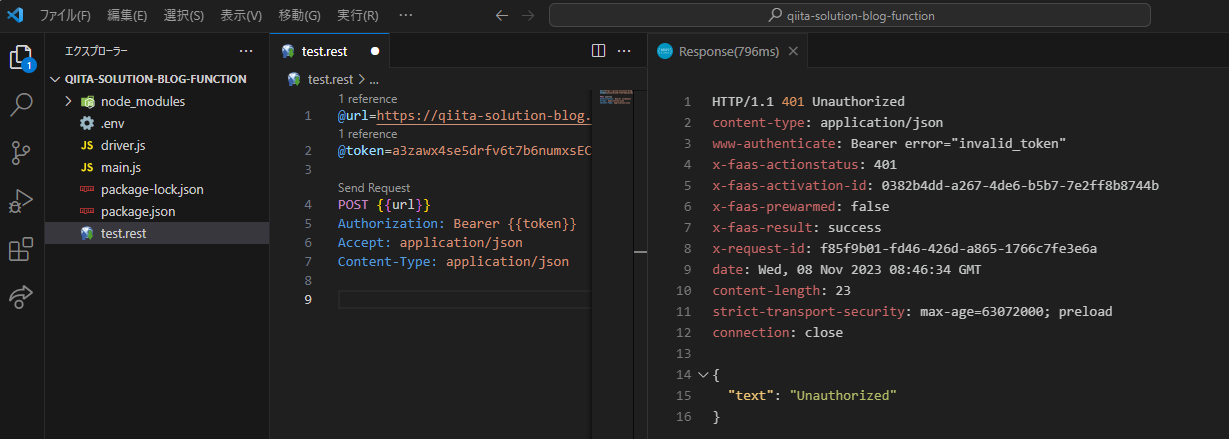Open the ファイル(F) menu
Image resolution: width=1229 pixels, height=439 pixels.
[65, 16]
